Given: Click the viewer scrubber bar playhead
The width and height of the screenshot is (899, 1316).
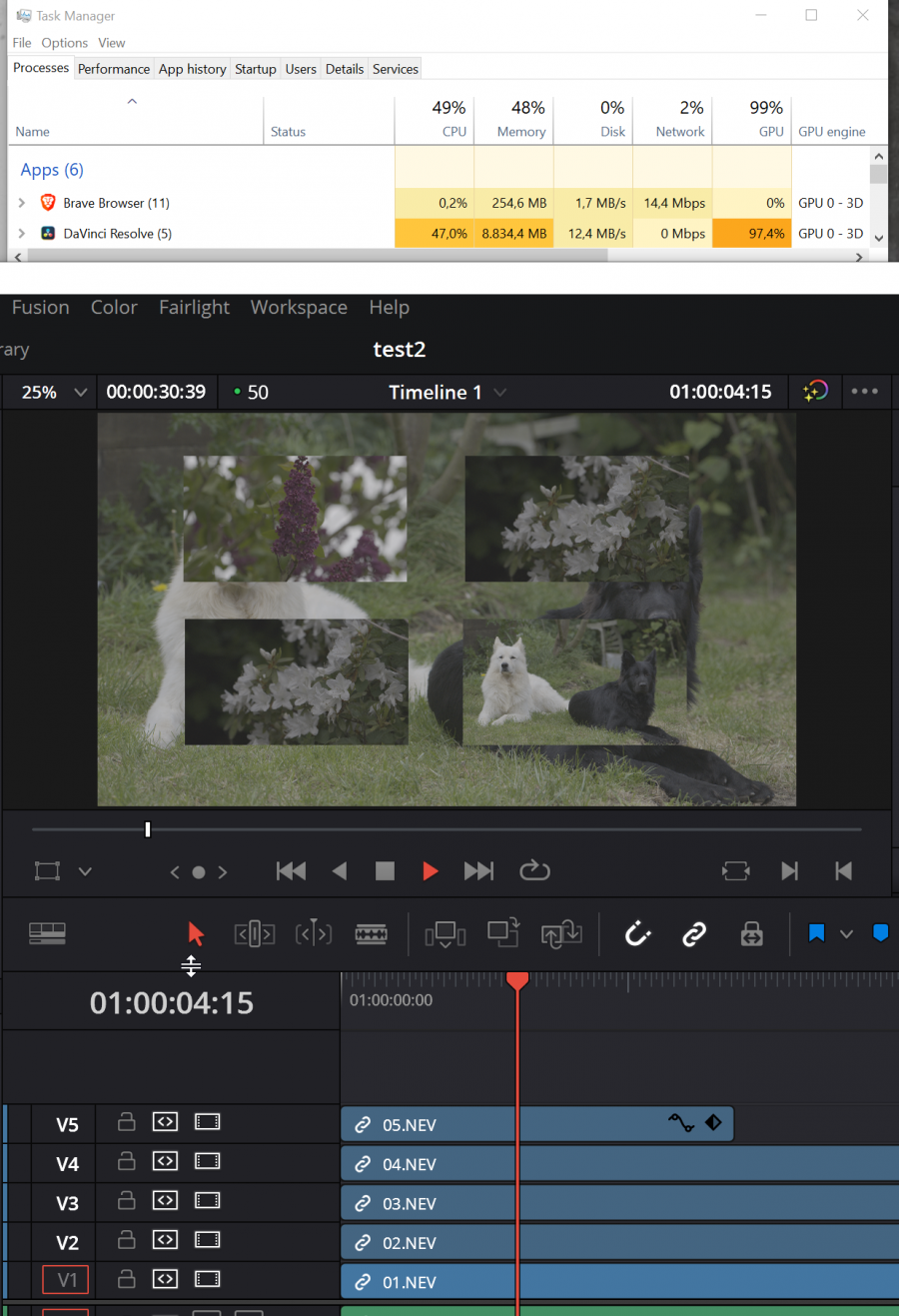Looking at the screenshot, I should (148, 829).
